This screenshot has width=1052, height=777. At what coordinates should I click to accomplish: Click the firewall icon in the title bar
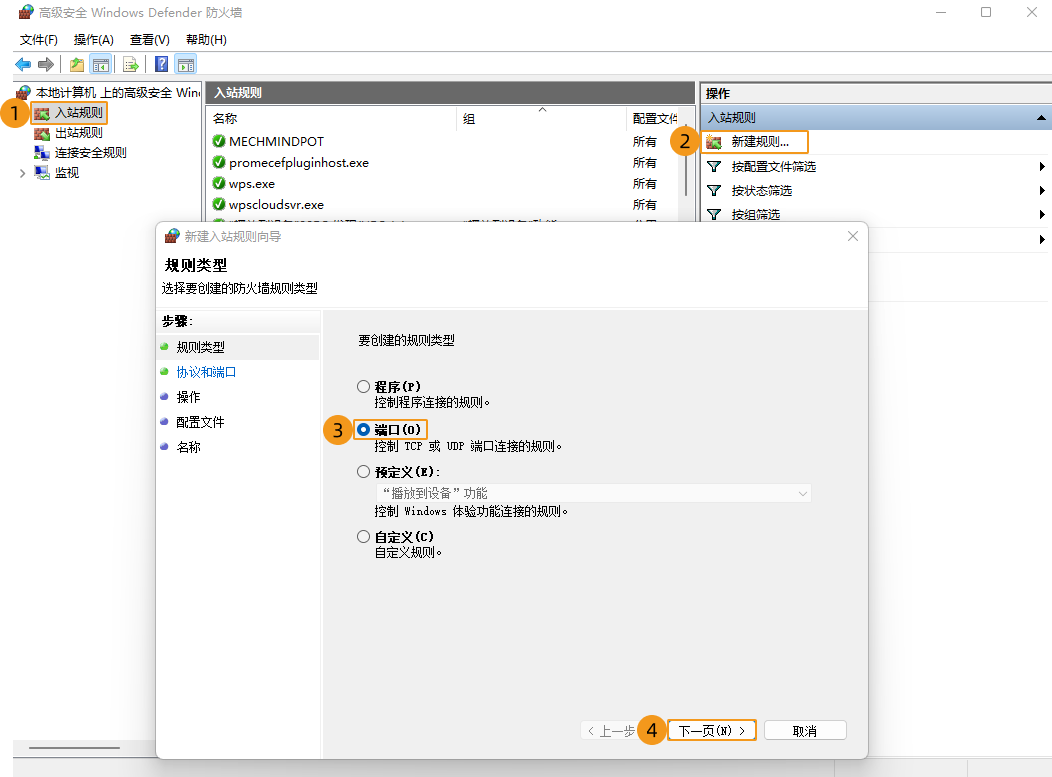[25, 12]
